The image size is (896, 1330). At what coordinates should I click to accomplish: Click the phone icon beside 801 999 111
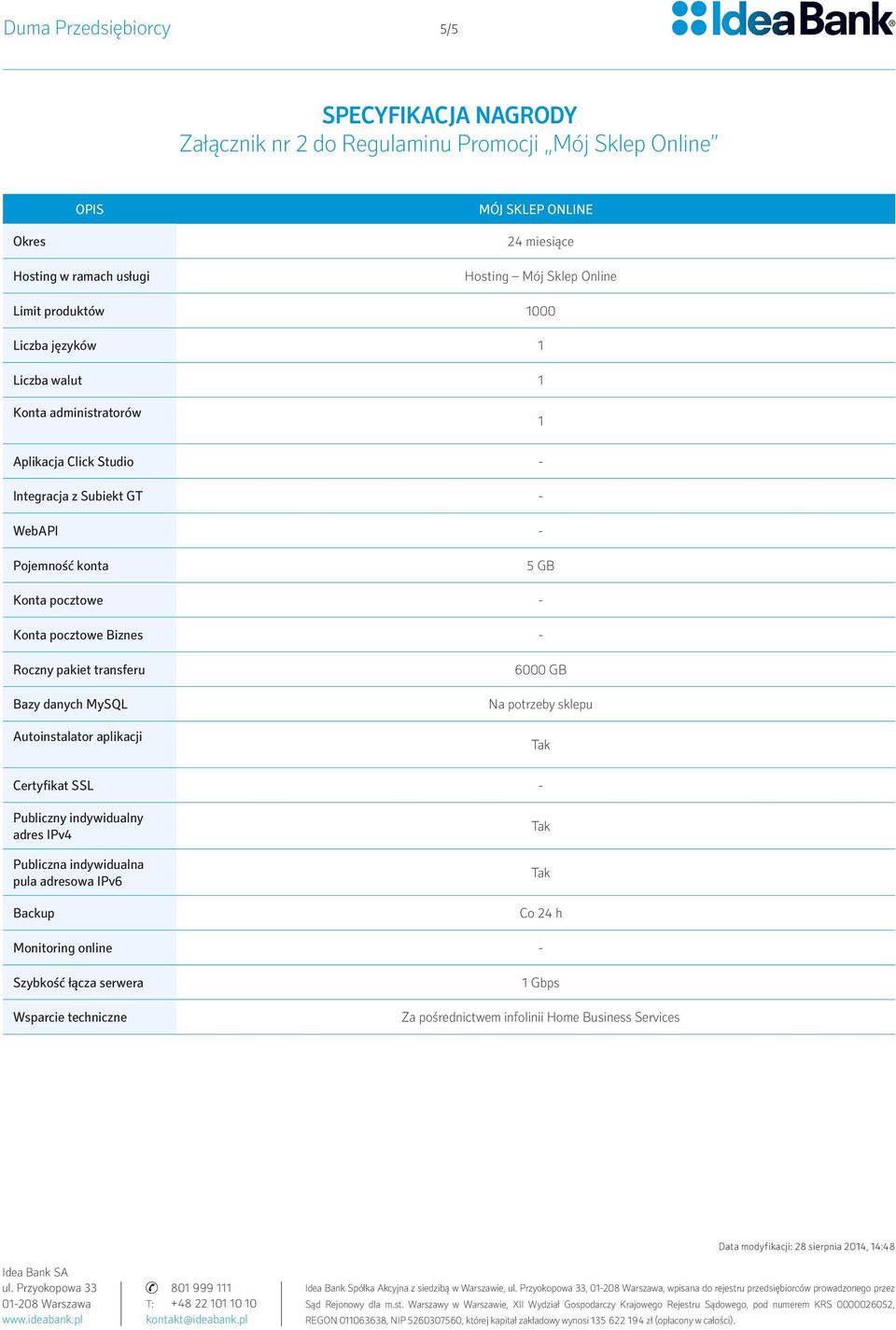pos(152,1288)
